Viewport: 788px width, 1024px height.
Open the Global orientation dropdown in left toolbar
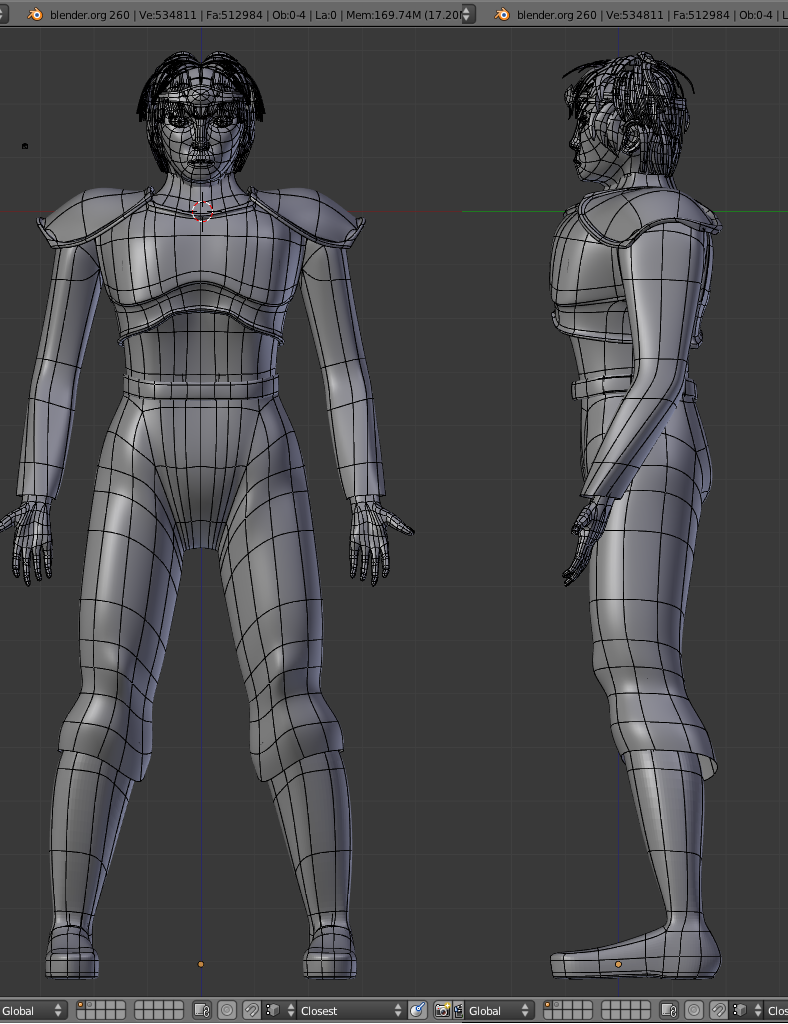click(x=33, y=1011)
